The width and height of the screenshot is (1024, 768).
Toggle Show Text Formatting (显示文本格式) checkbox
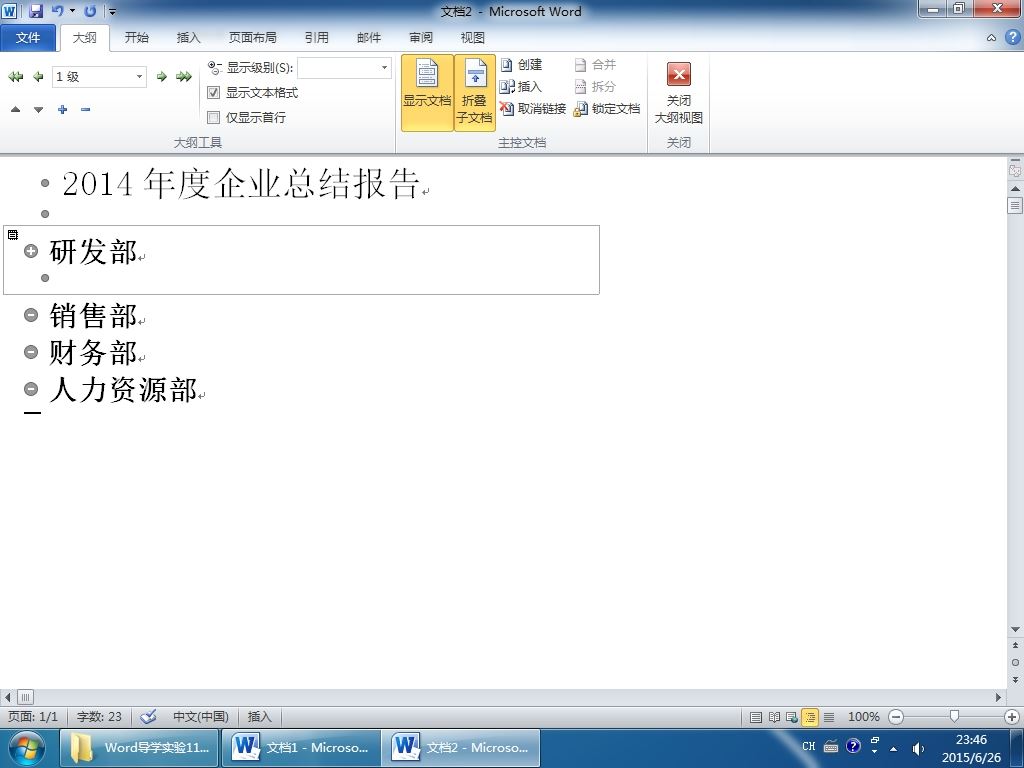(x=213, y=93)
